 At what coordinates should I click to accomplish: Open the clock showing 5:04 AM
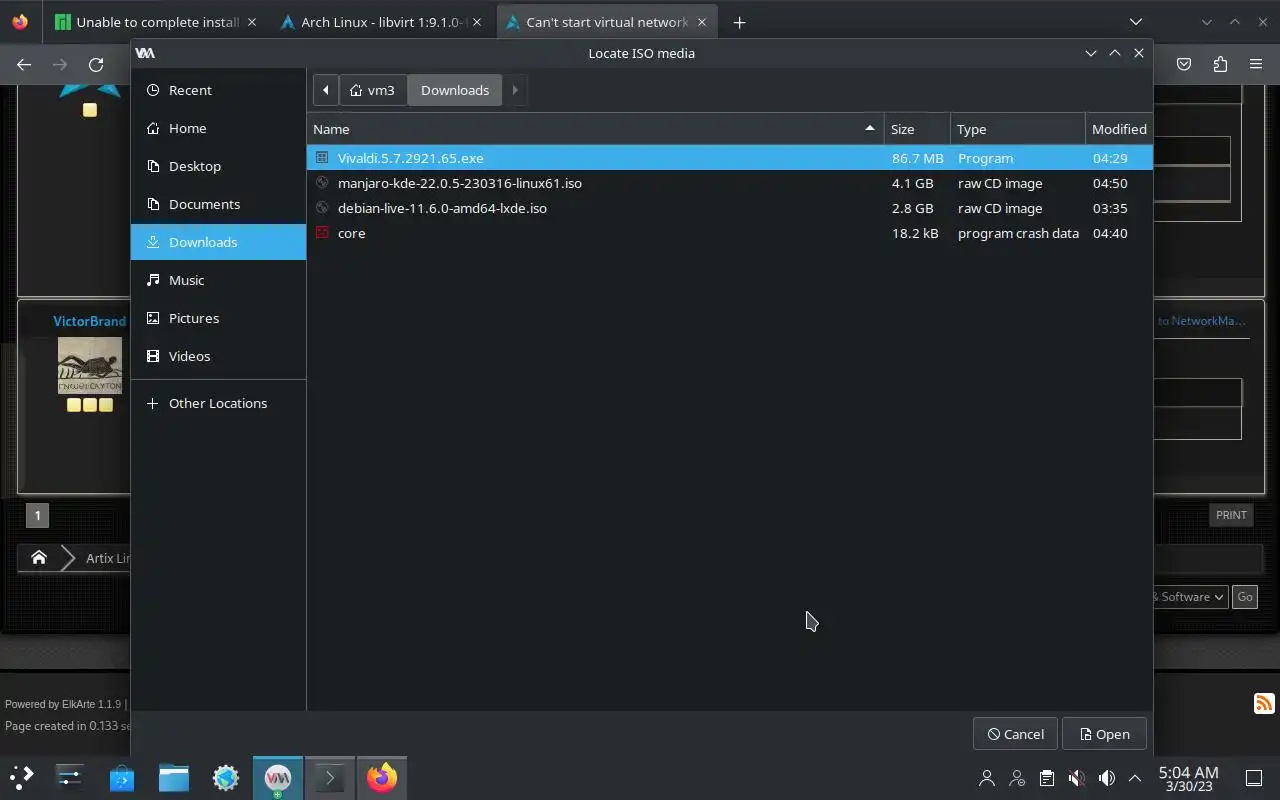point(1188,778)
